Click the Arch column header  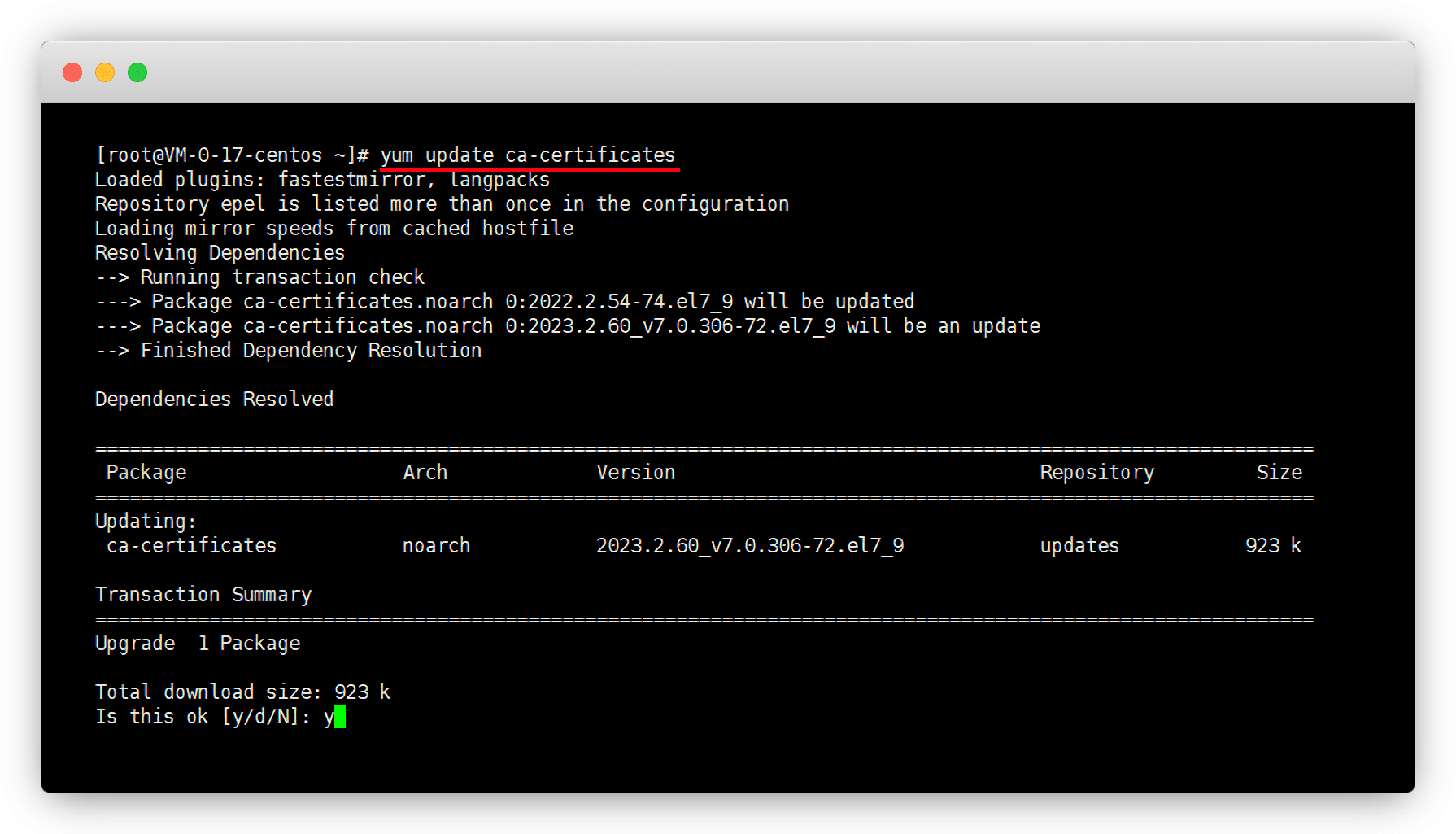(425, 473)
